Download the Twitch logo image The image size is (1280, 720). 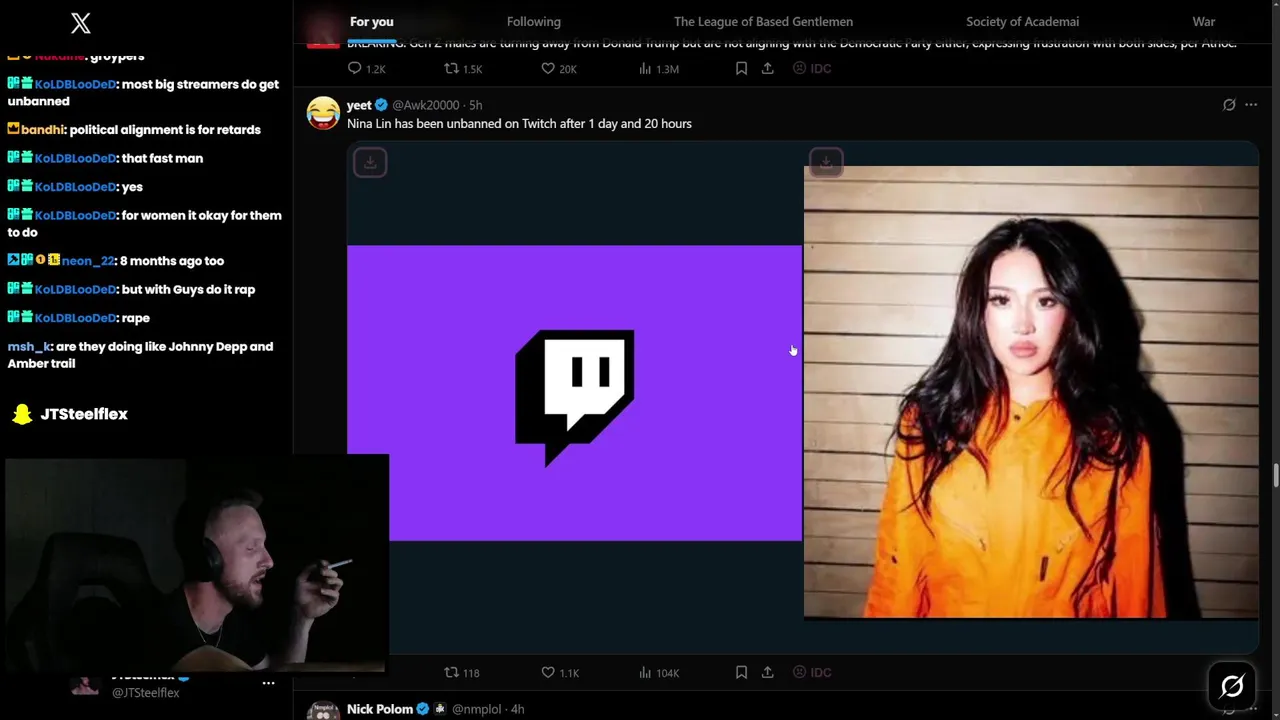click(x=370, y=162)
